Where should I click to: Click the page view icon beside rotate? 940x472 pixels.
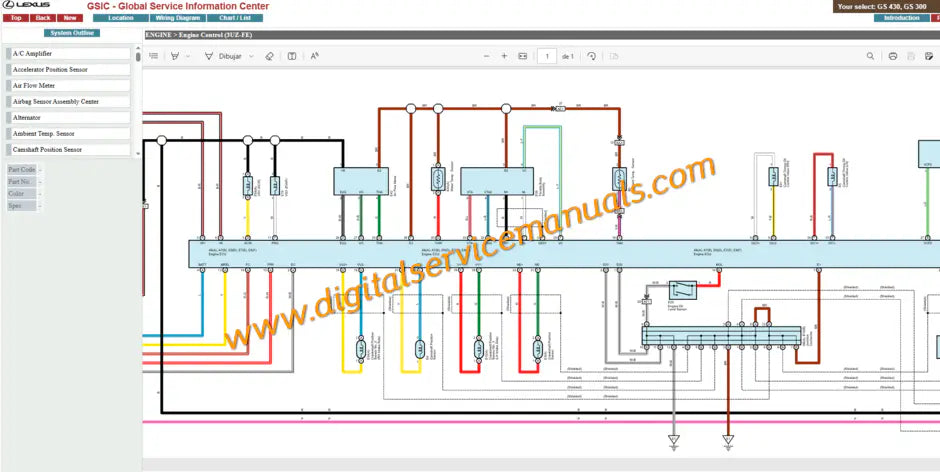614,56
